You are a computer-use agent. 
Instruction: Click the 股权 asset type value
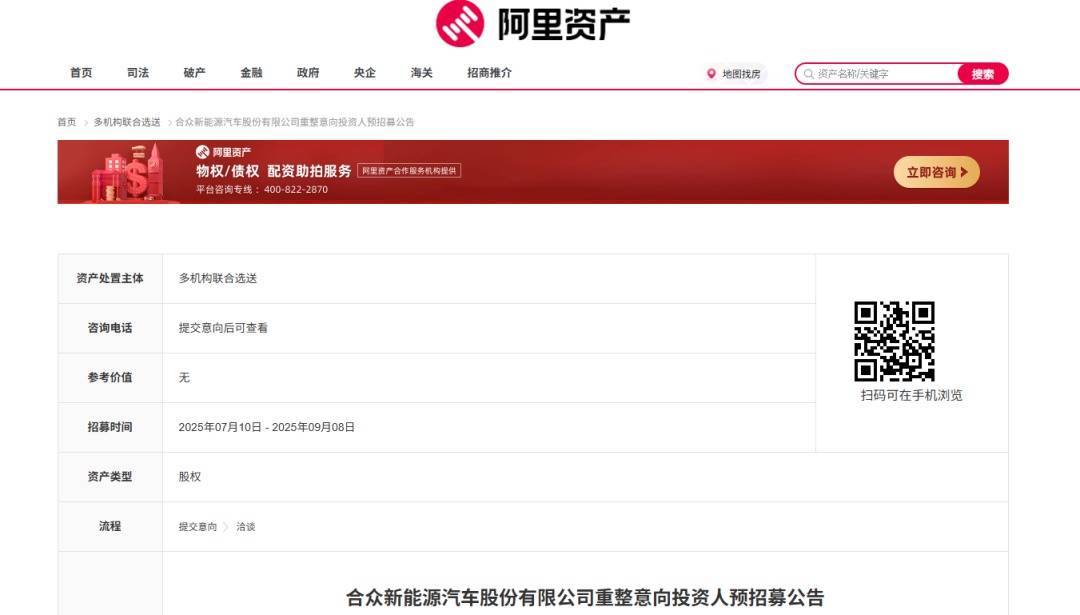189,477
